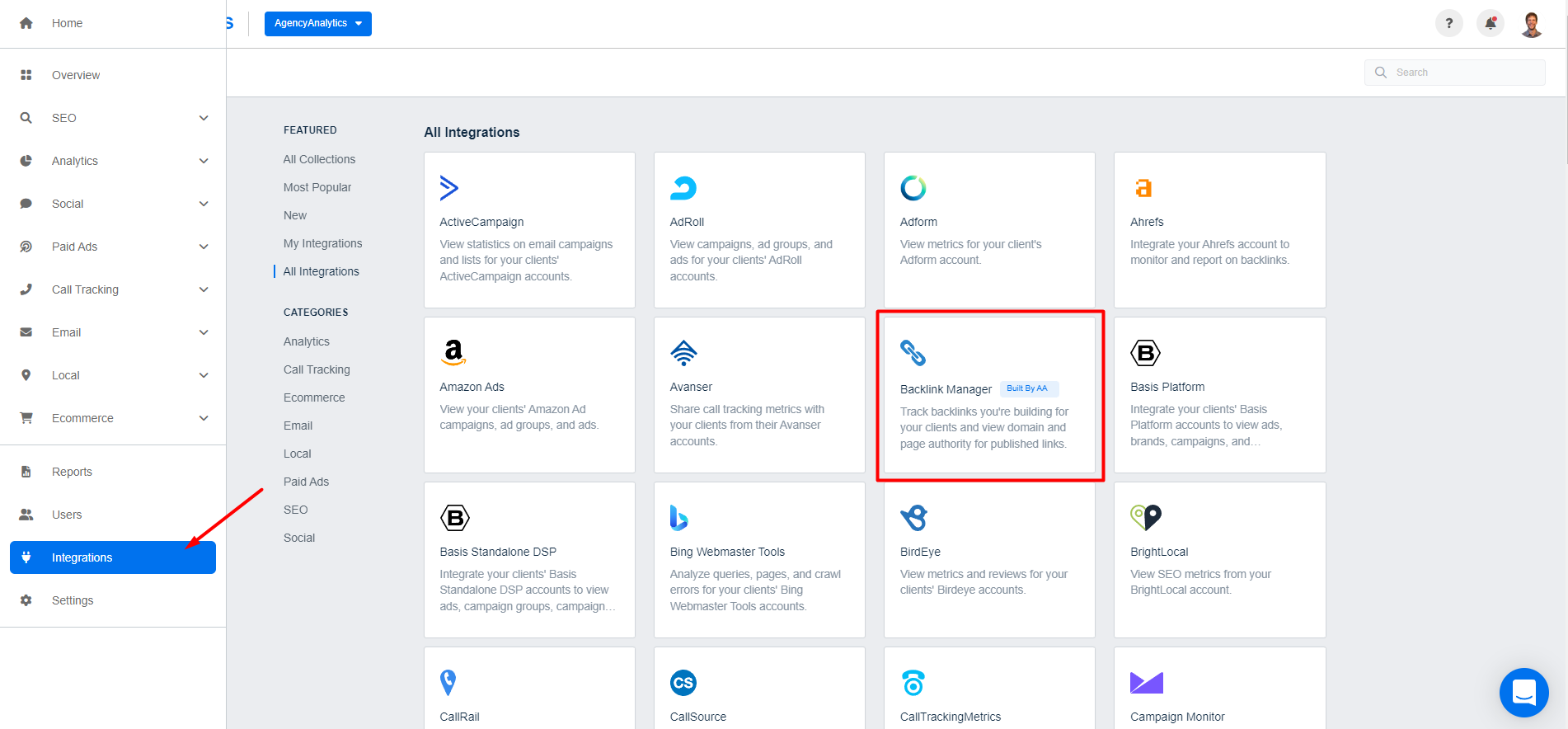Click the Home icon in sidebar
The width and height of the screenshot is (1568, 729).
tap(26, 23)
